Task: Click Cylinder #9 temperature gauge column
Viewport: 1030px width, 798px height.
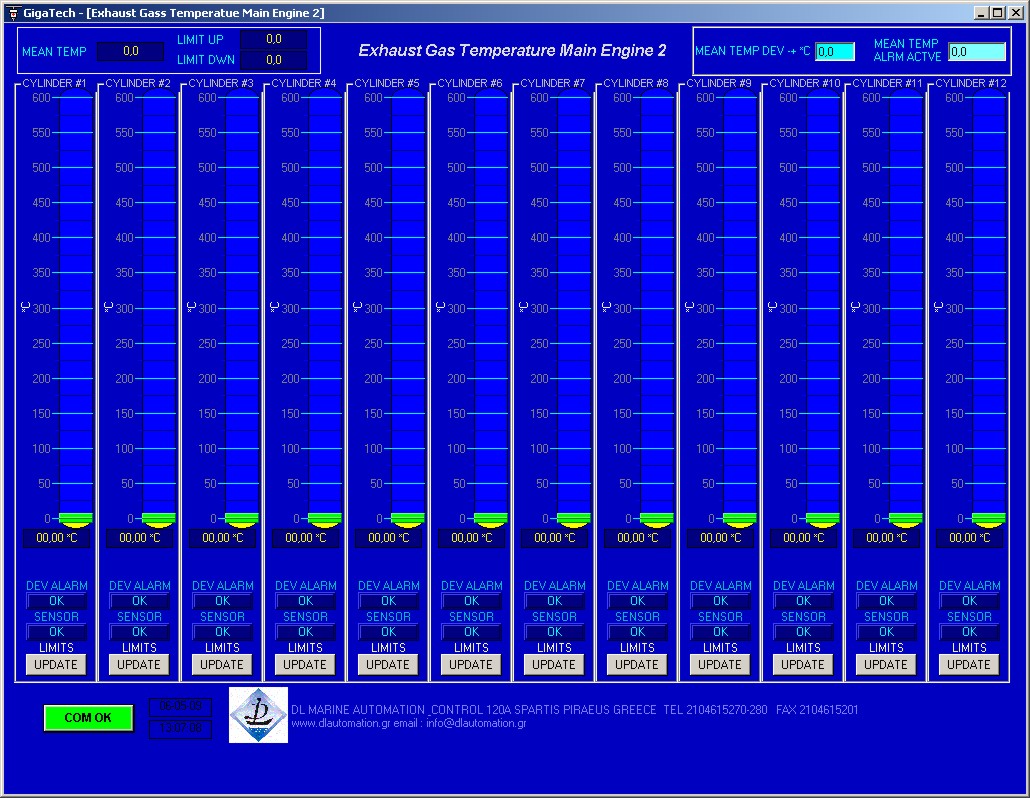Action: click(740, 300)
